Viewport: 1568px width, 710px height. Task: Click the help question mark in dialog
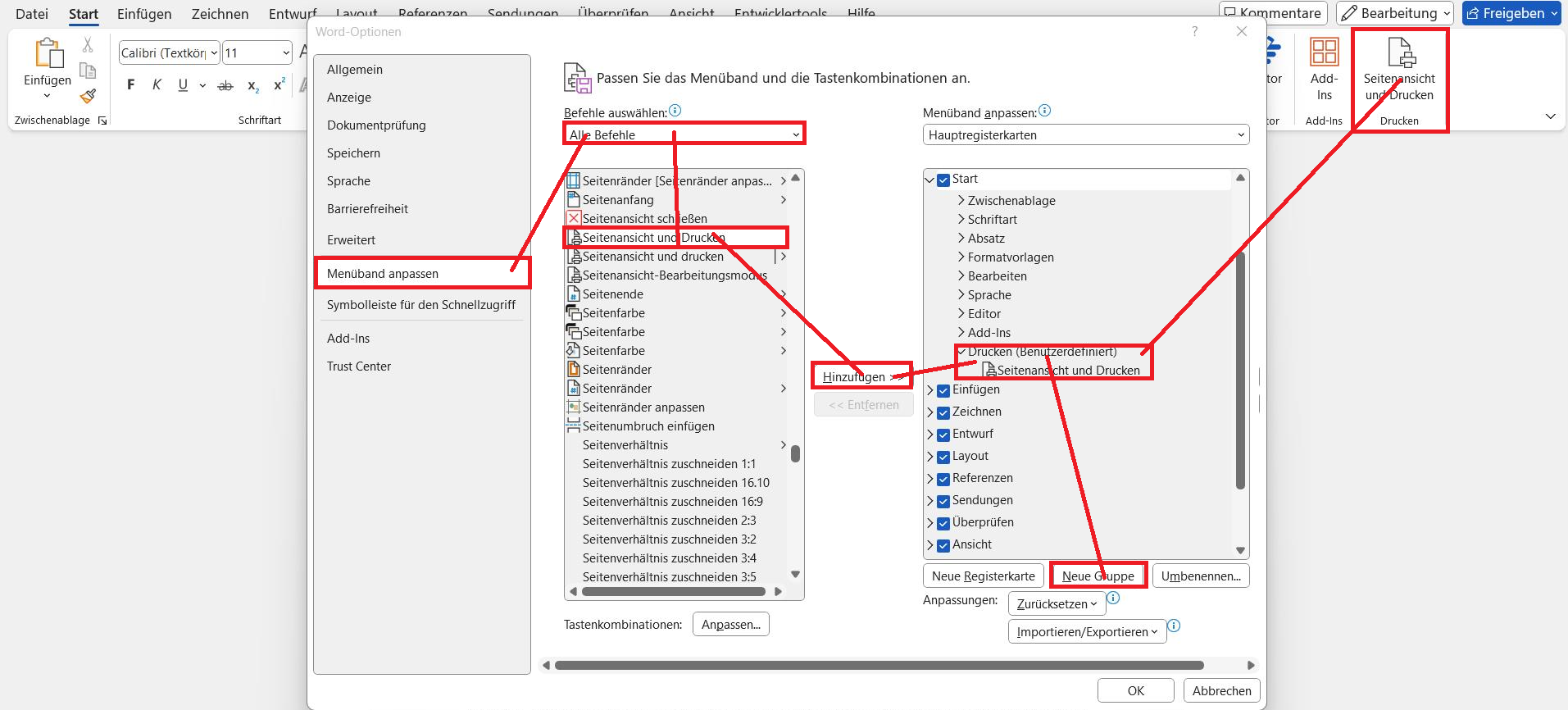tap(1195, 31)
